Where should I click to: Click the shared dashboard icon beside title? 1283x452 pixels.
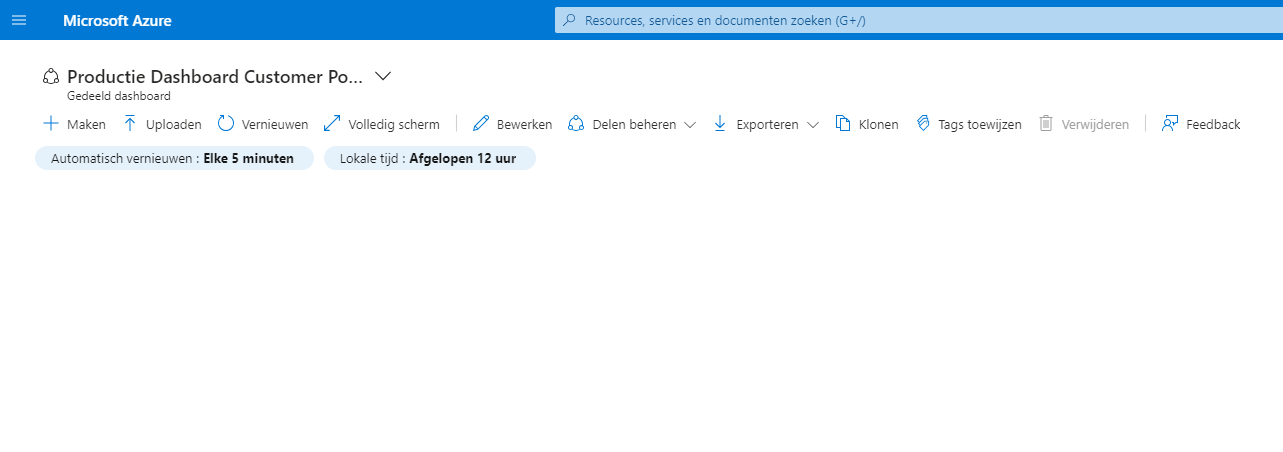pyautogui.click(x=51, y=77)
